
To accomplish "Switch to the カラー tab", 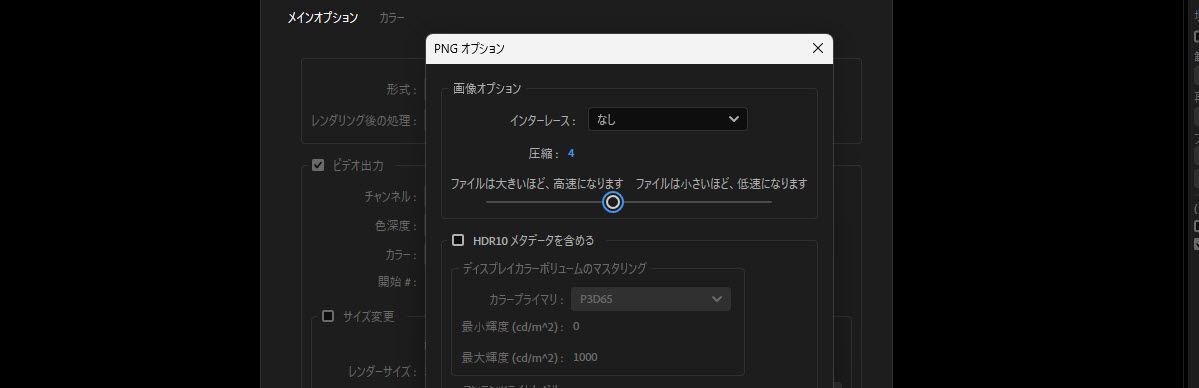I will pos(392,18).
